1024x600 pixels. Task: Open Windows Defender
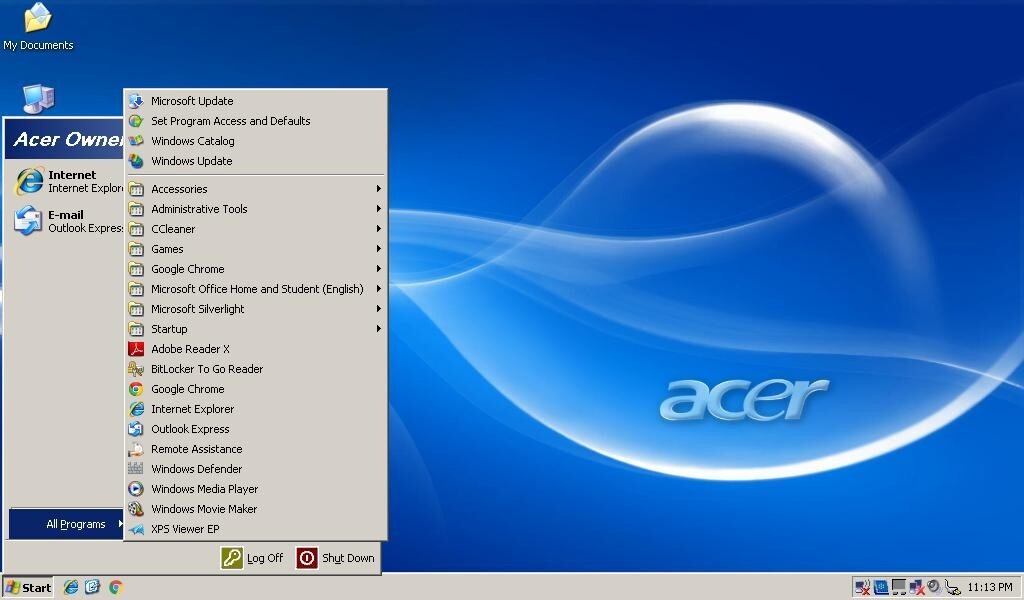click(255, 469)
